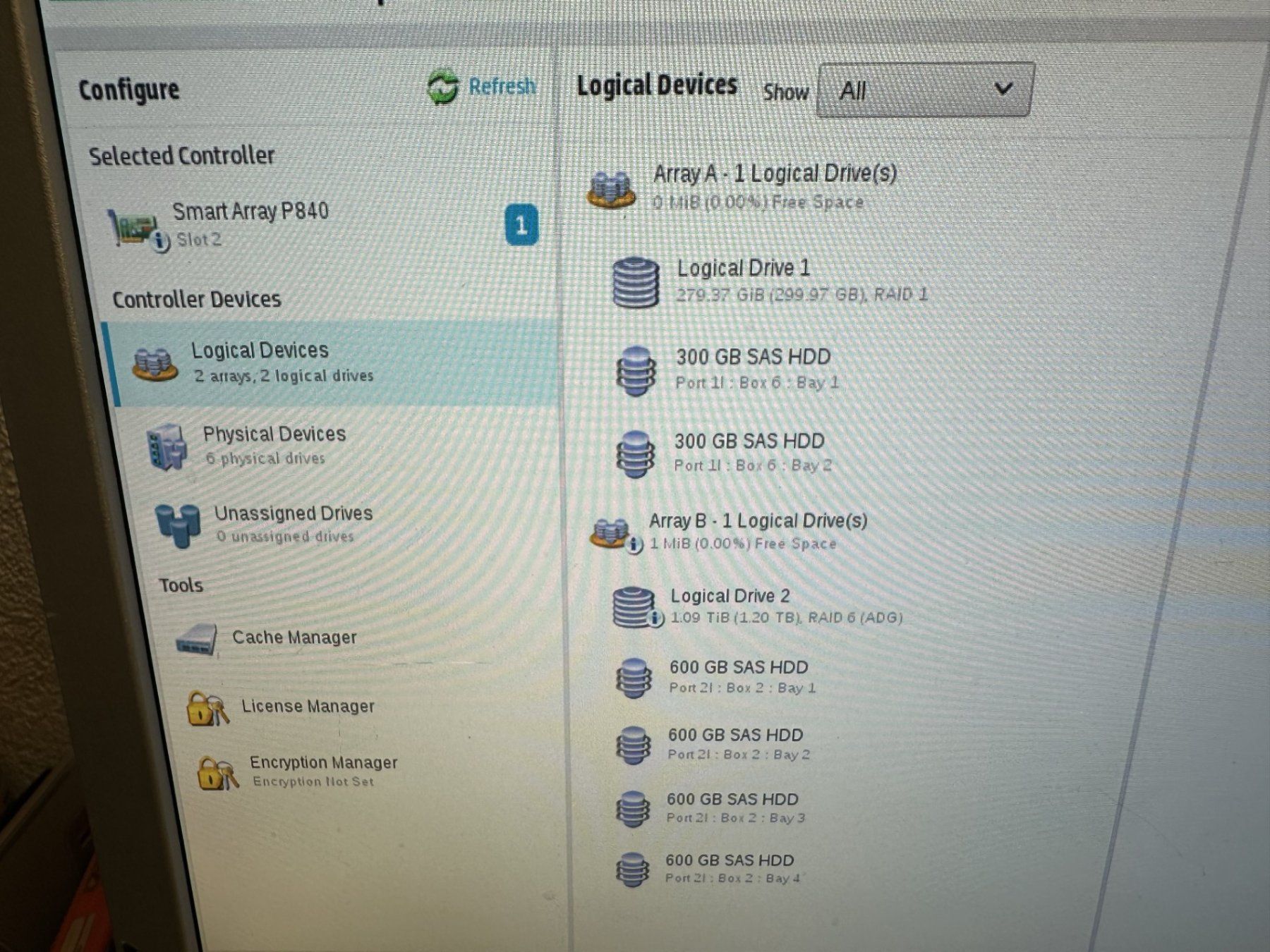Click 'Encryption Not Set' status text
Screen dimensions: 1270x952
pyautogui.click(x=313, y=781)
